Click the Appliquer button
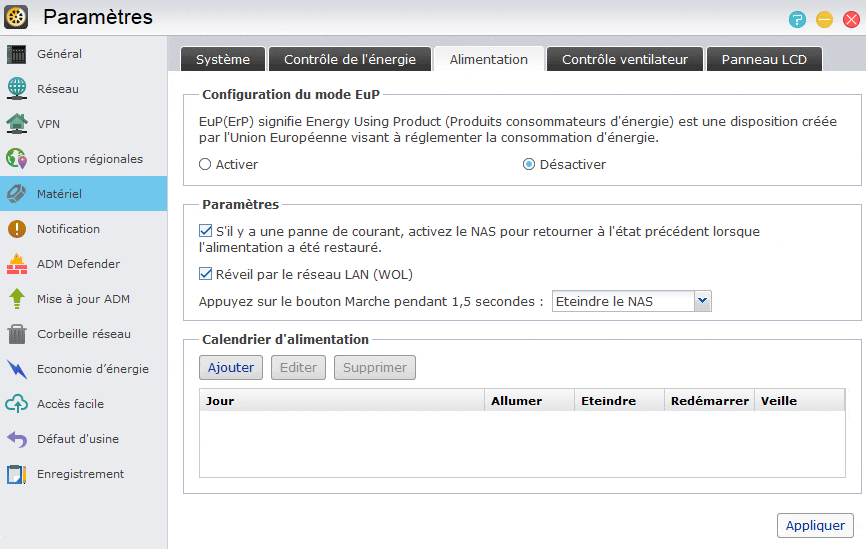Screen dimensions: 866x549 tap(815, 525)
